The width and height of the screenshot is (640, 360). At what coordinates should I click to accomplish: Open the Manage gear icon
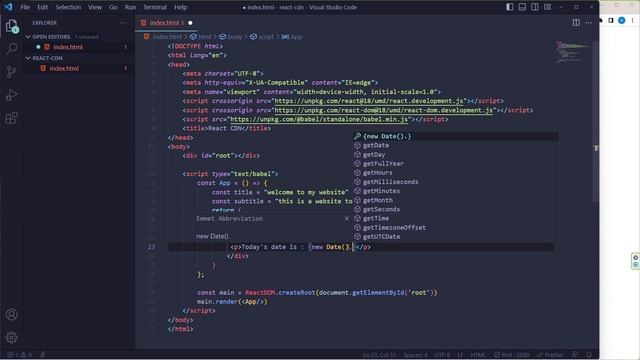pyautogui.click(x=11, y=337)
